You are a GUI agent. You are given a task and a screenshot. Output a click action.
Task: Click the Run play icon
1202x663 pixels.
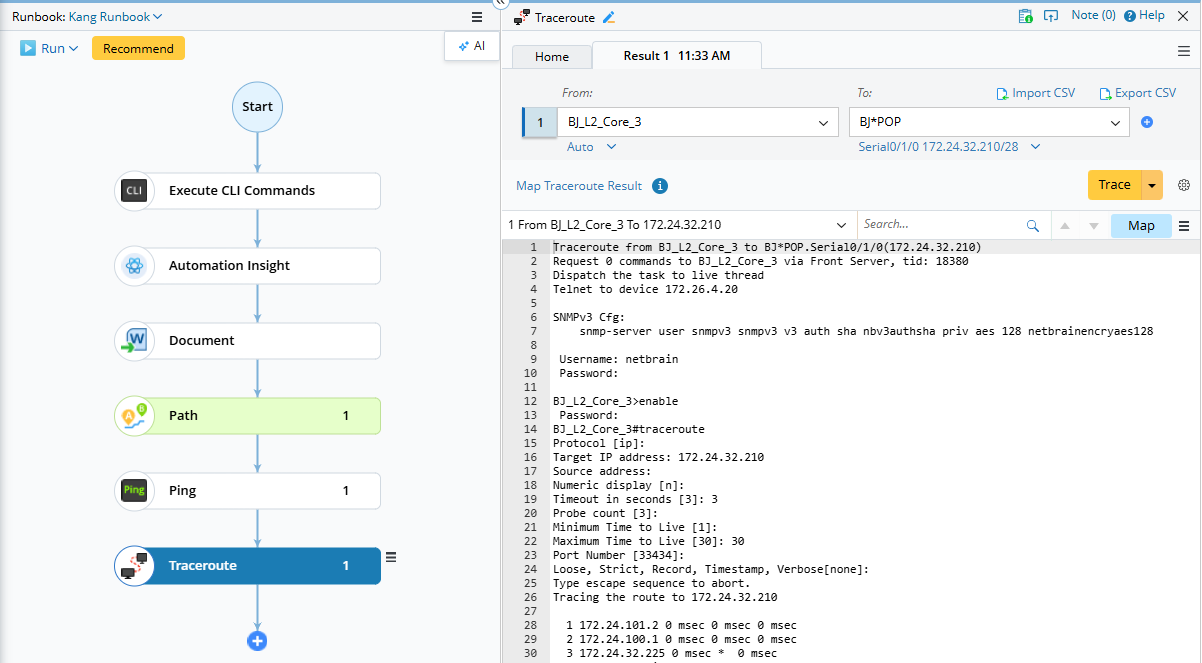[x=28, y=48]
